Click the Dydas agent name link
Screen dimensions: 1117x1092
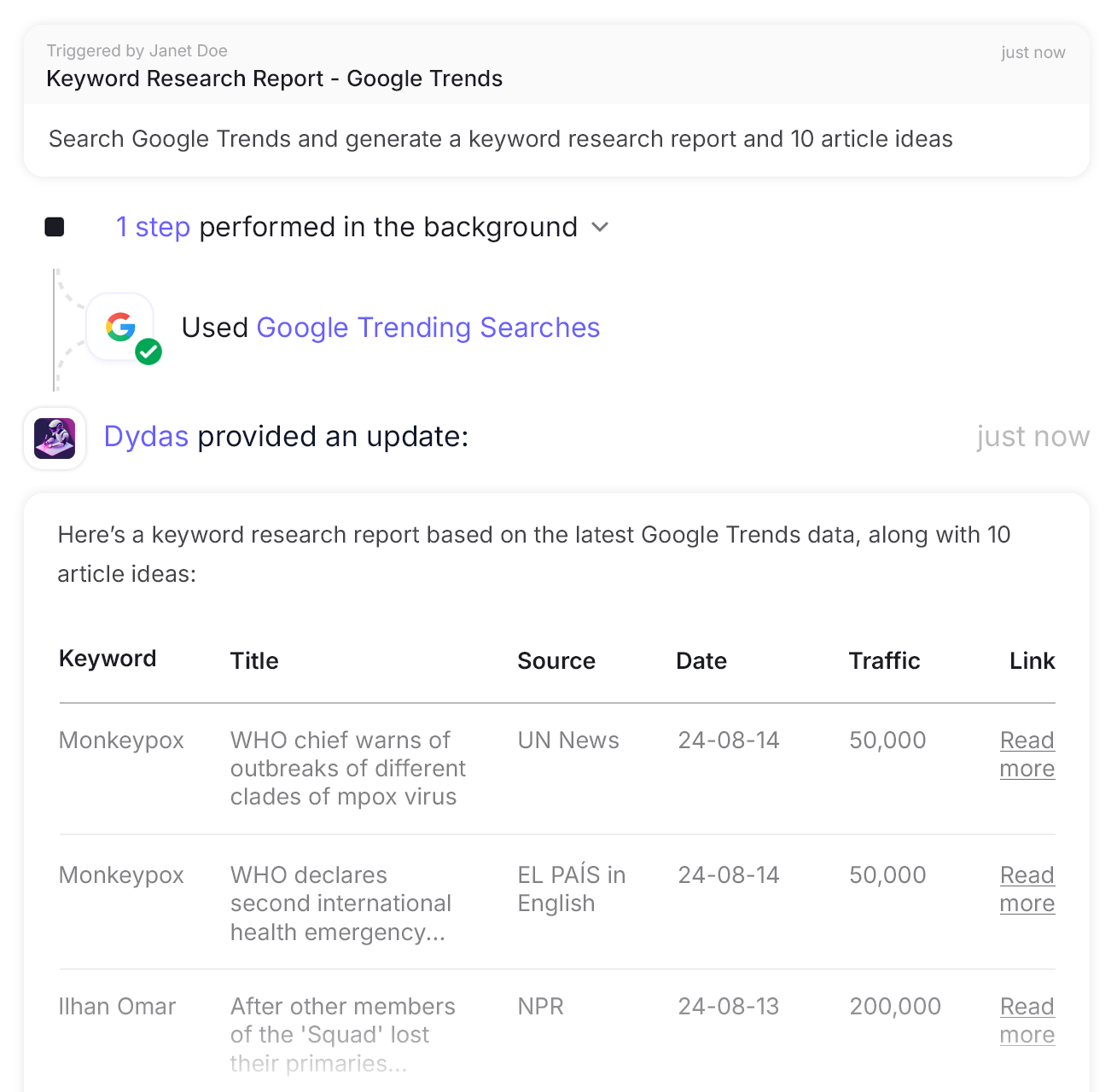146,437
